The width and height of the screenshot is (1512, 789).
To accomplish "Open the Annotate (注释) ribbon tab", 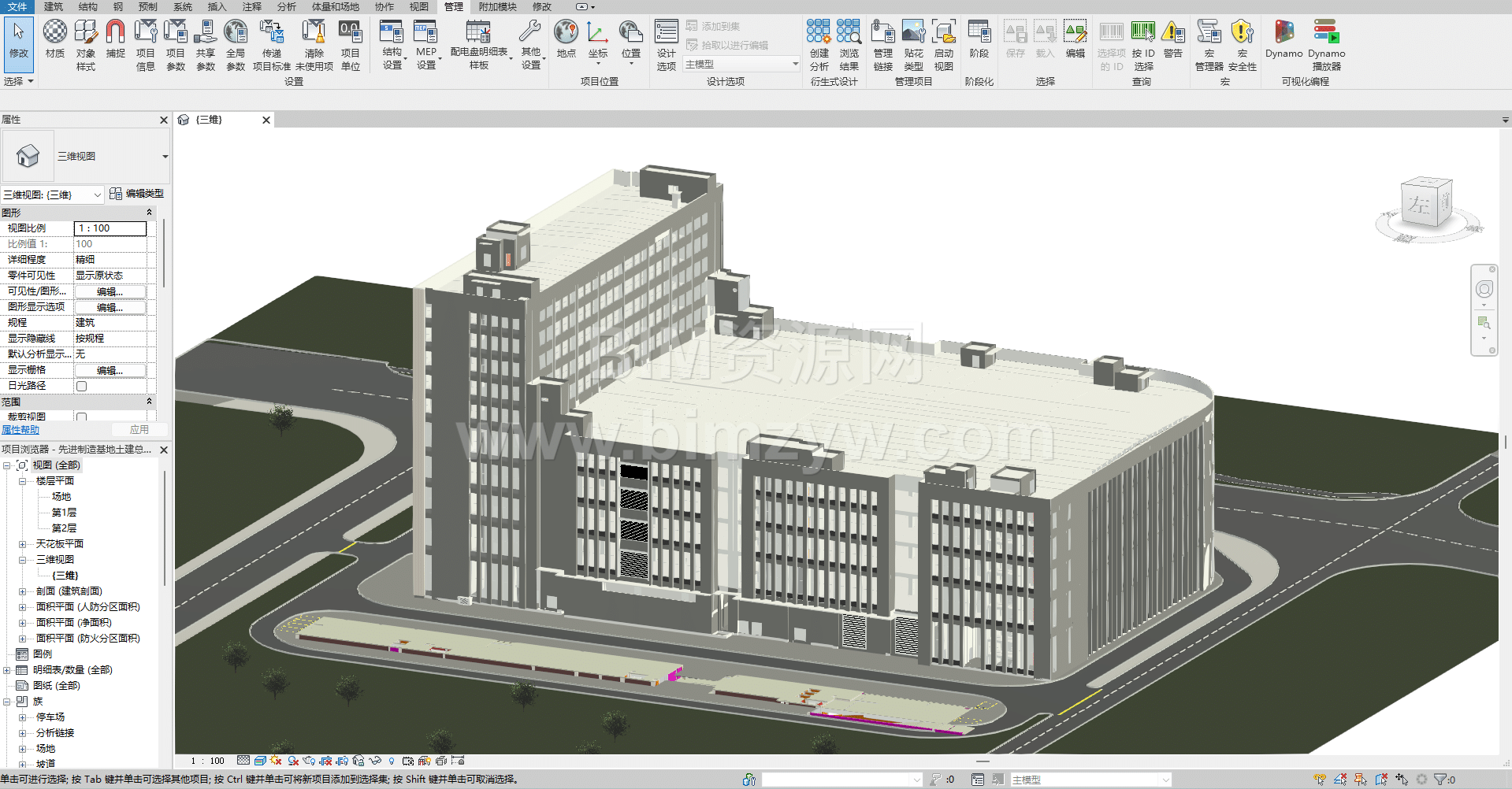I will click(x=251, y=7).
